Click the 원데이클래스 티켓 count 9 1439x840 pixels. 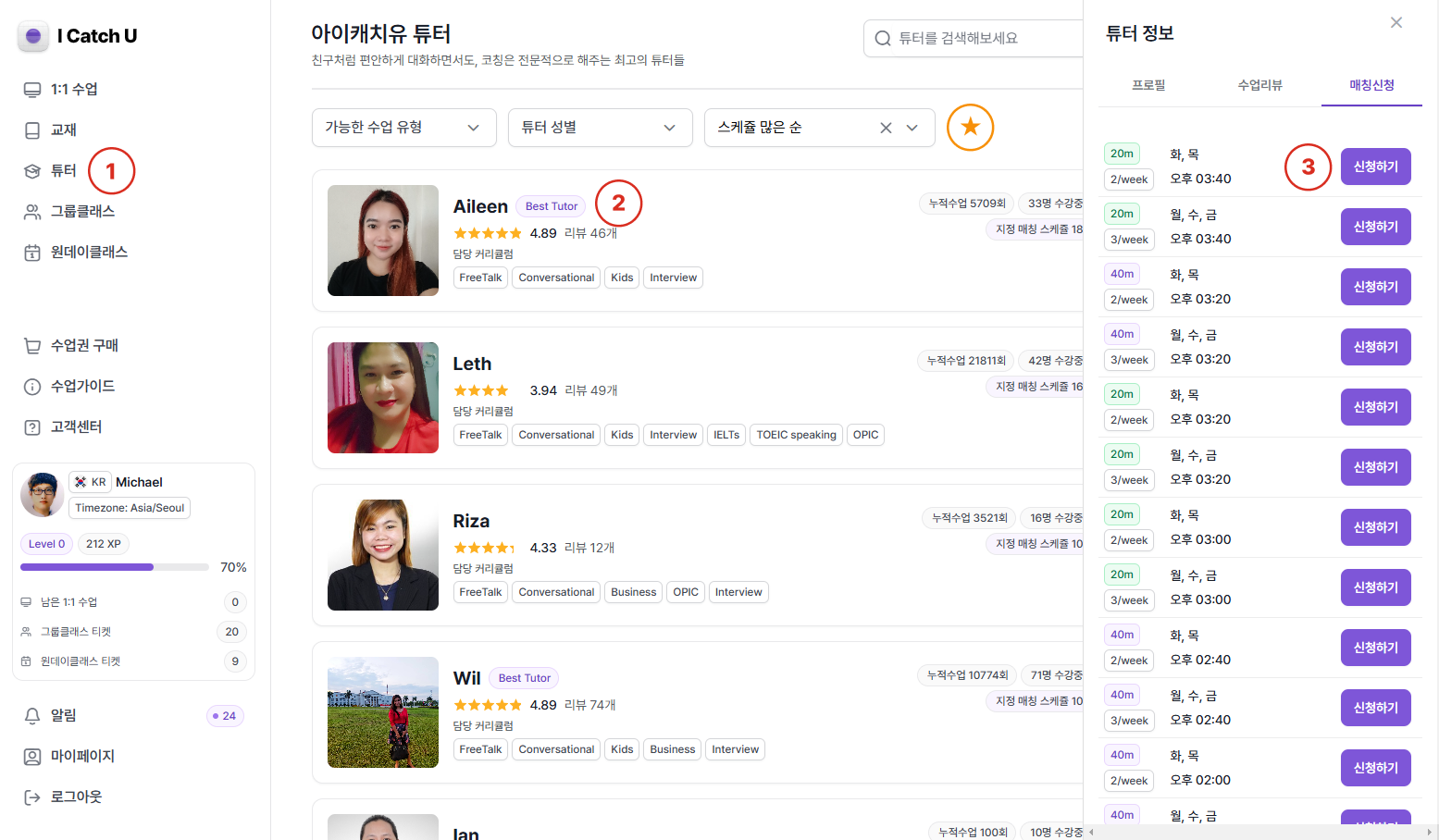tap(235, 661)
